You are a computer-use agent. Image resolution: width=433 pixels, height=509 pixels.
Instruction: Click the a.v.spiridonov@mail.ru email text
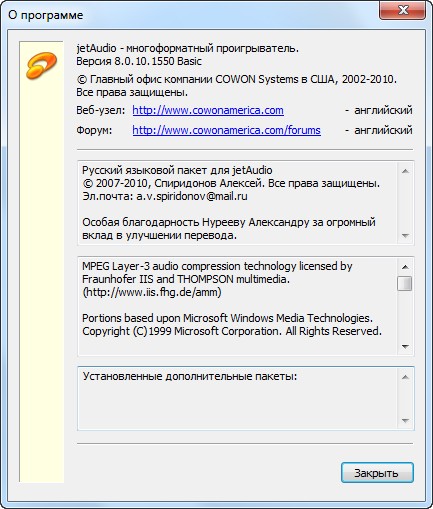click(x=192, y=196)
